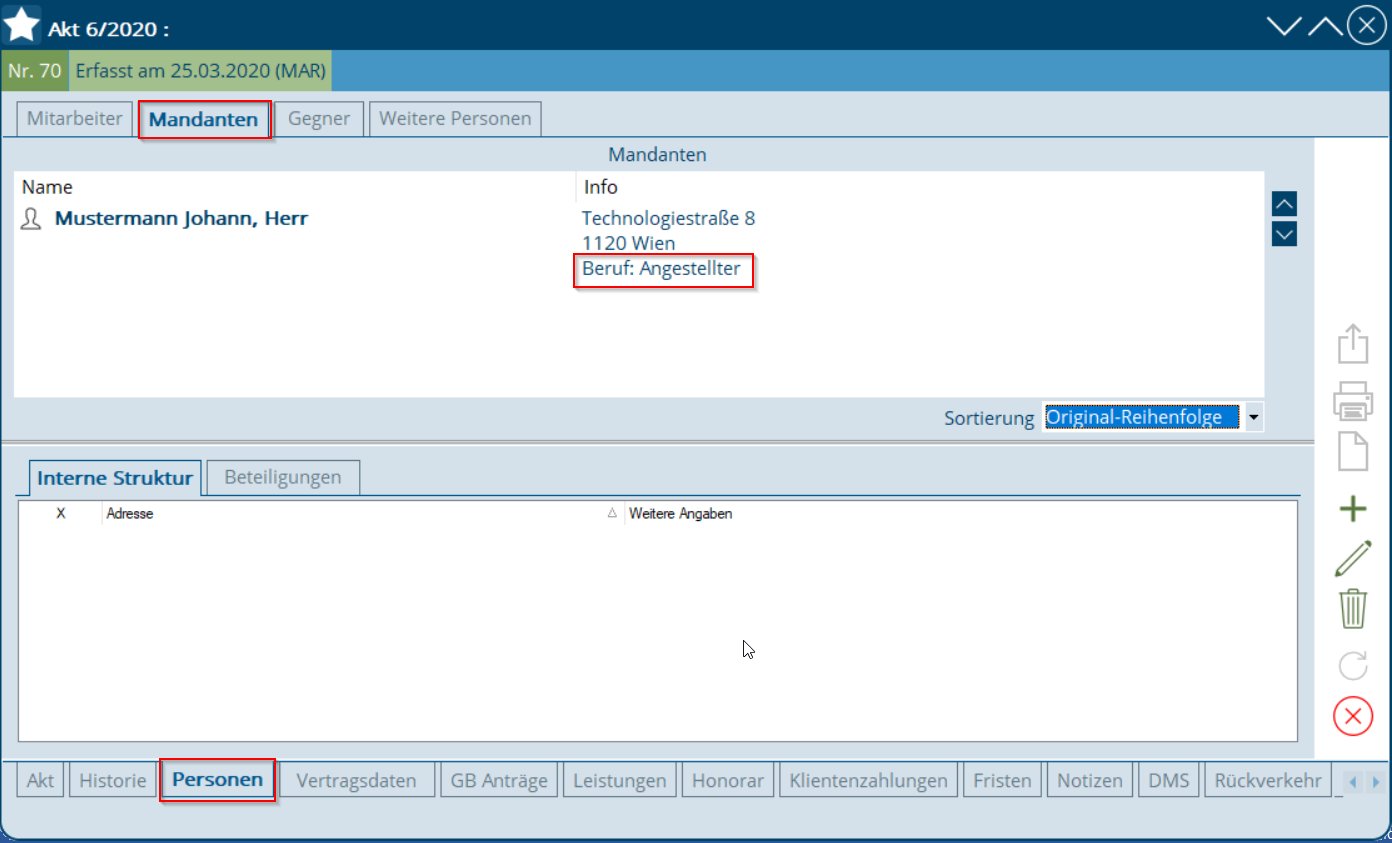
Task: Open the Historie bottom tab
Action: point(113,780)
